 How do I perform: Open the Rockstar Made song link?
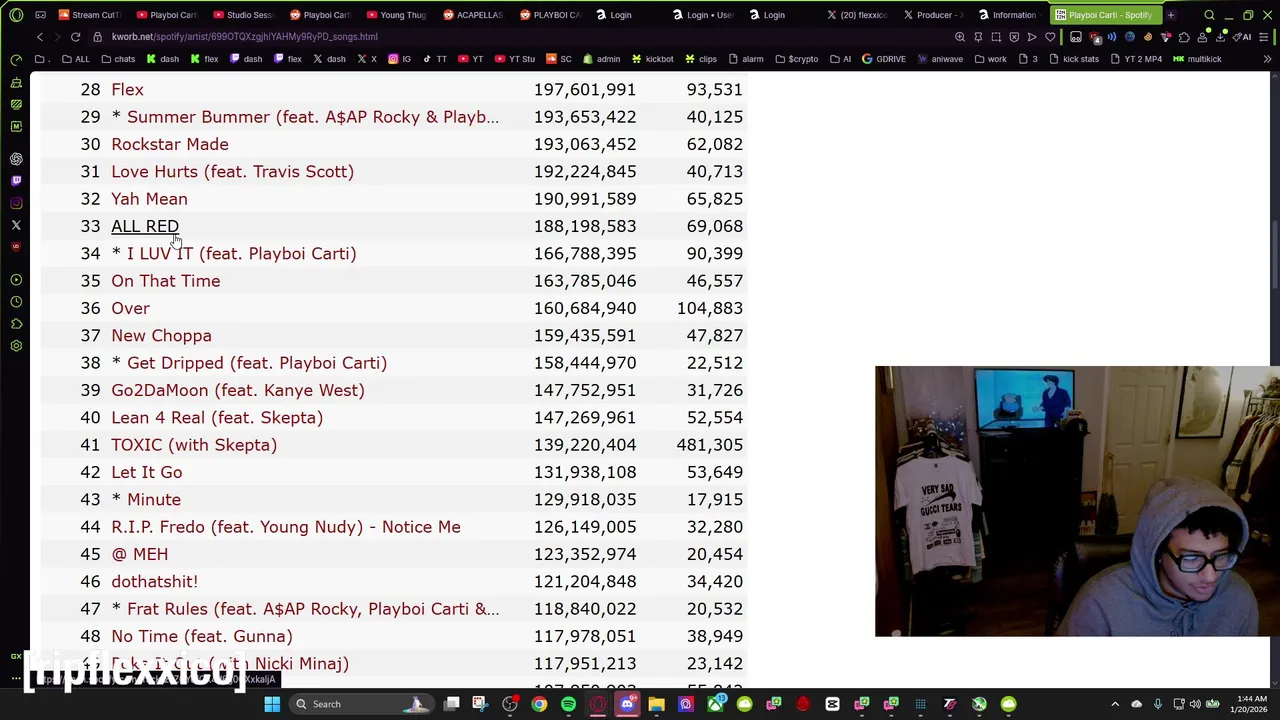(x=170, y=144)
